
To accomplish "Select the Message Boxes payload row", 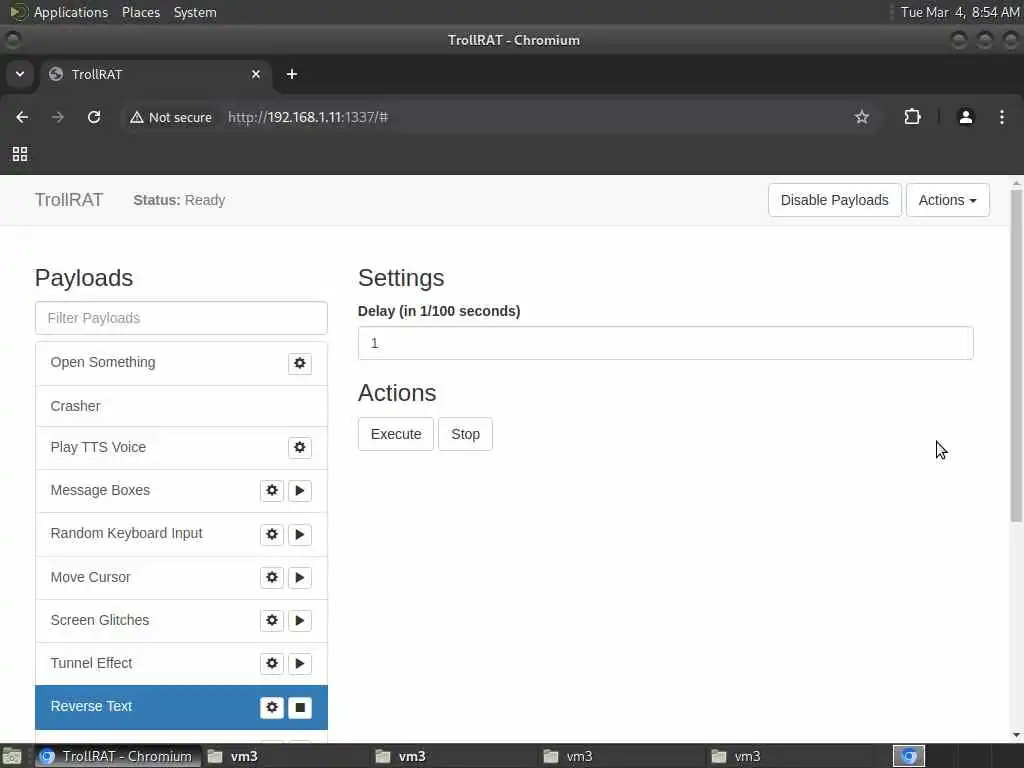I will coord(182,490).
